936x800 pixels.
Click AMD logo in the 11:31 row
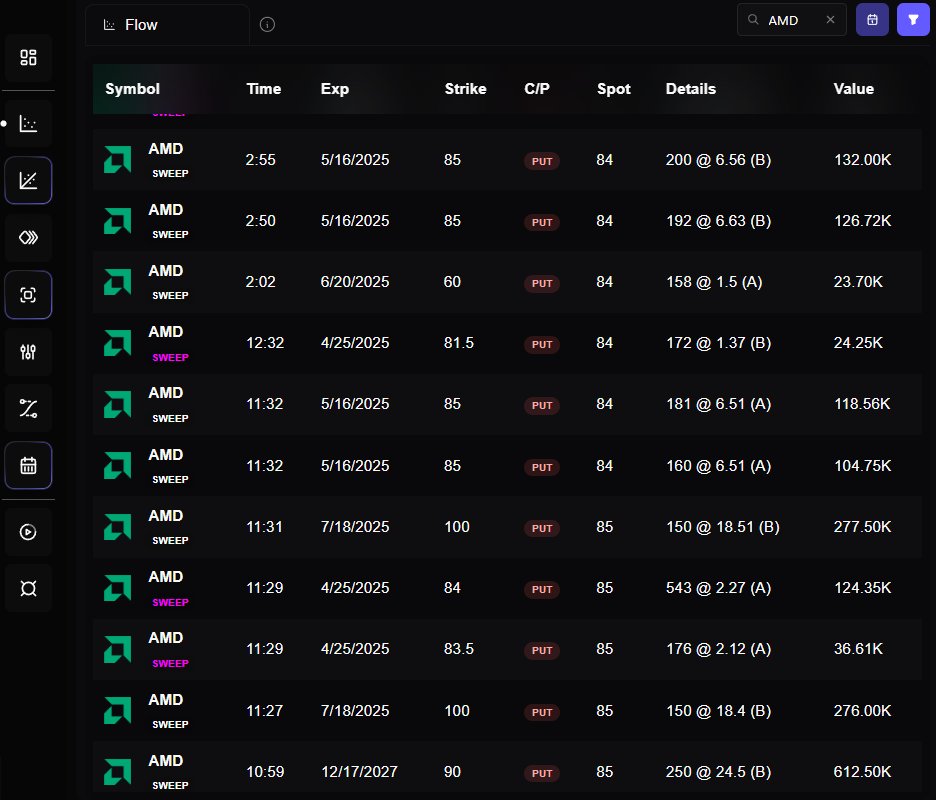click(118, 527)
